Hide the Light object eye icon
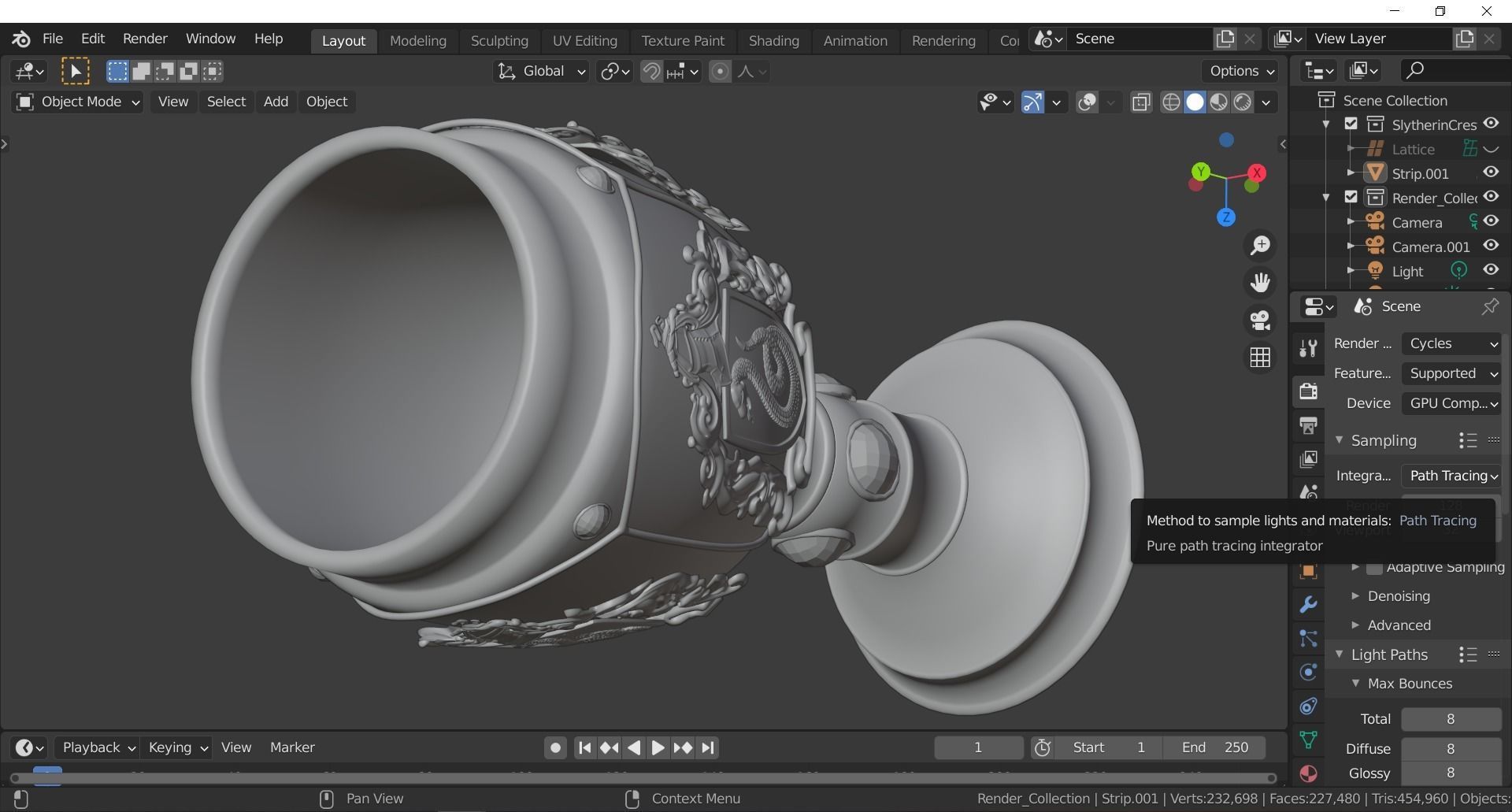 (1491, 270)
